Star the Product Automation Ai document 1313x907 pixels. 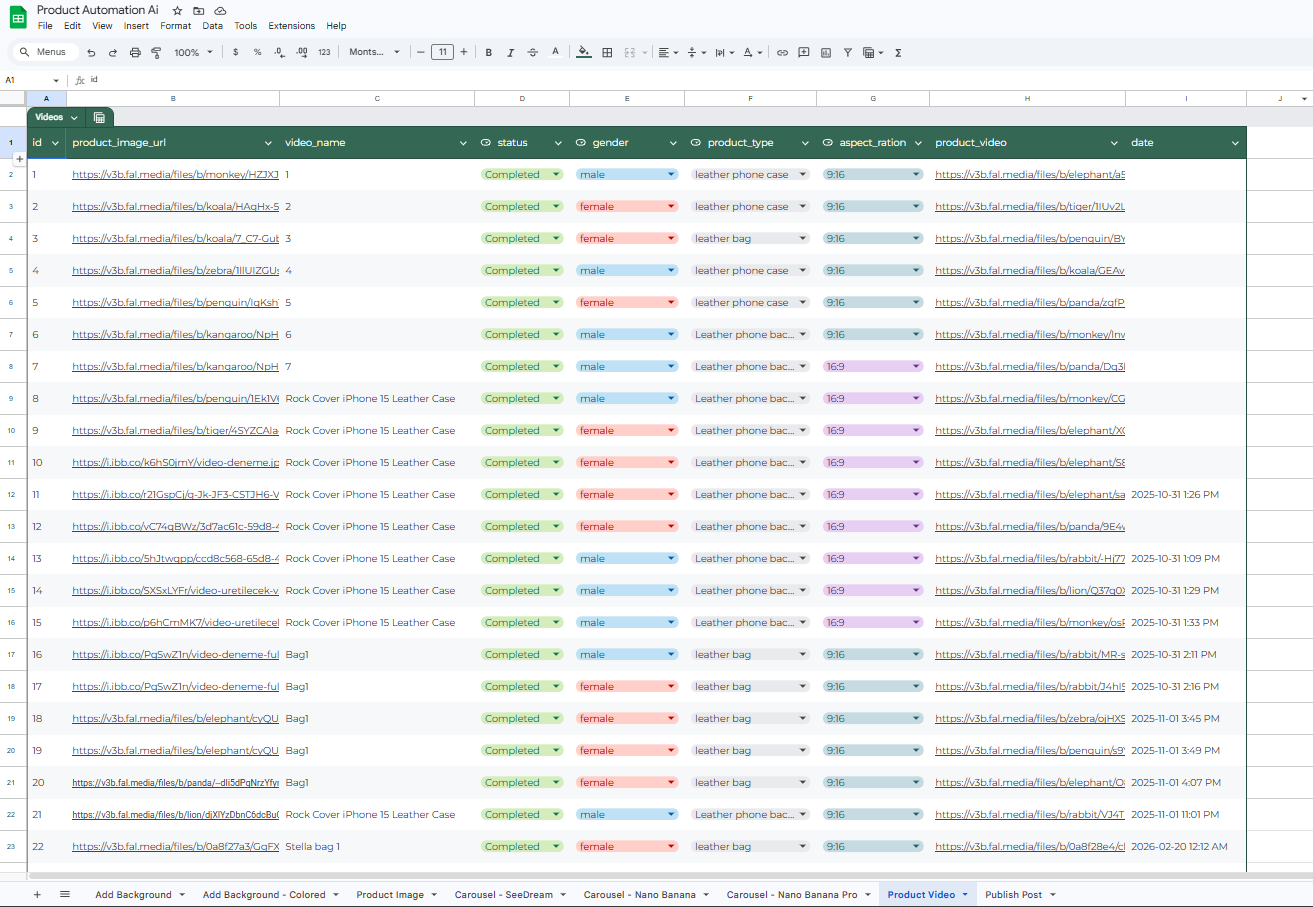[178, 10]
